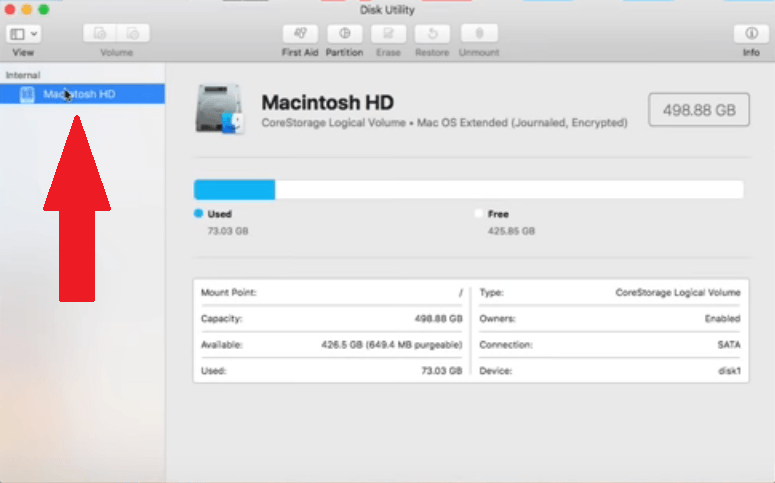
Task: Click the remove volume icon
Action: tap(132, 33)
